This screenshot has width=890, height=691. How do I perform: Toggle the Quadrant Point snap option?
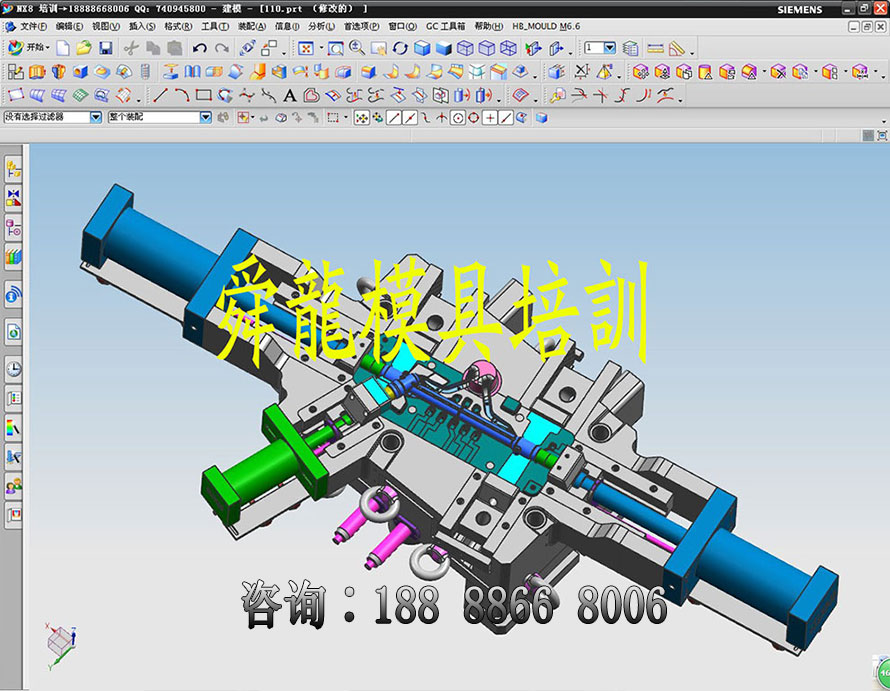pos(473,118)
